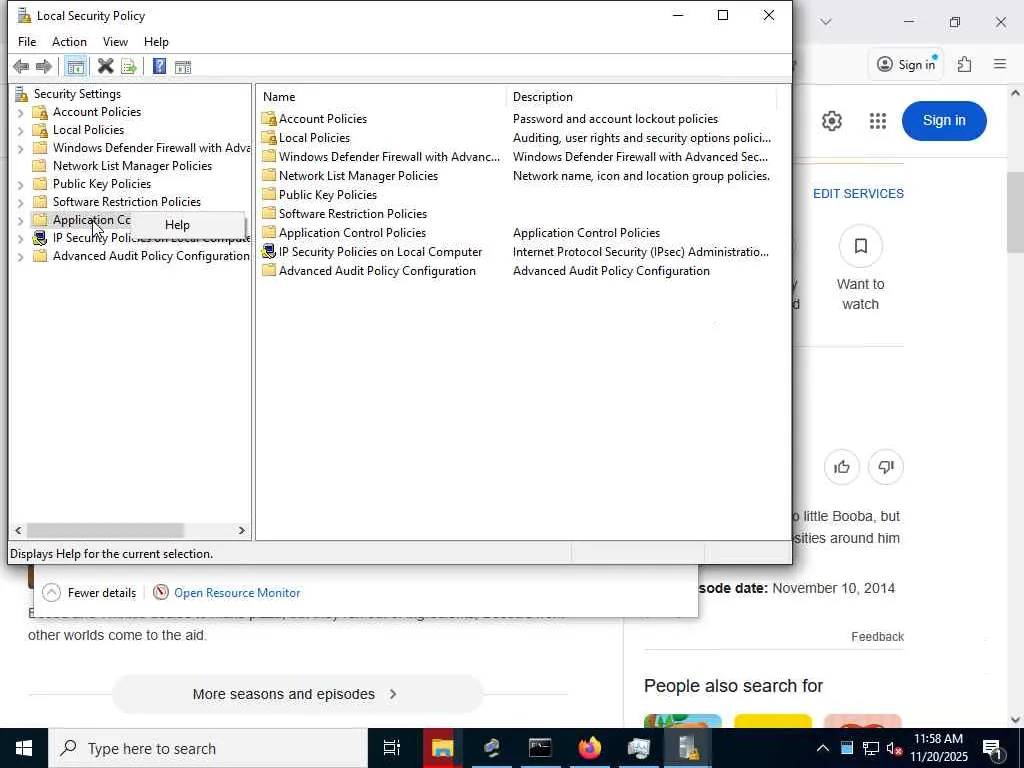Screen dimensions: 1024x768
Task: Click the EDIT SERVICES link
Action: 858,193
